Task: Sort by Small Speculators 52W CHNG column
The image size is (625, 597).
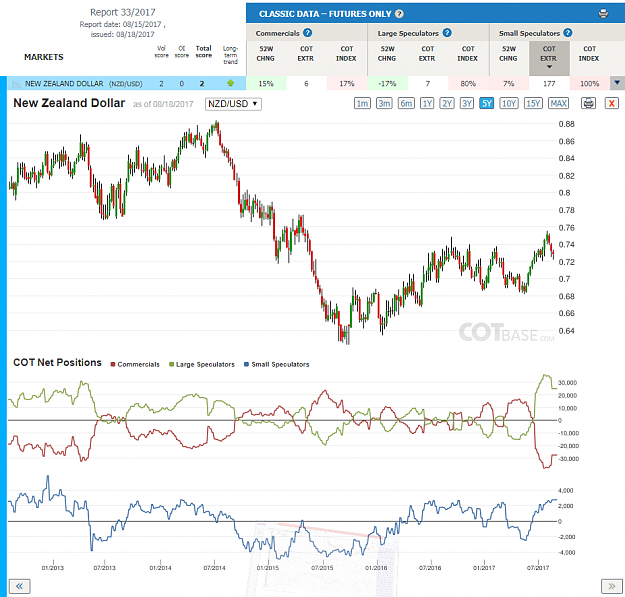Action: [508, 53]
